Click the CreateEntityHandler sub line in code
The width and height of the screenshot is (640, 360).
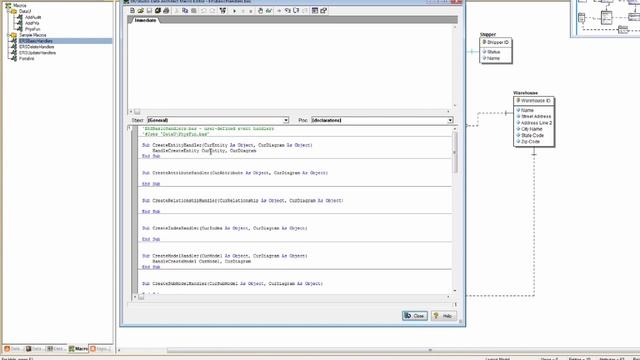(x=227, y=145)
